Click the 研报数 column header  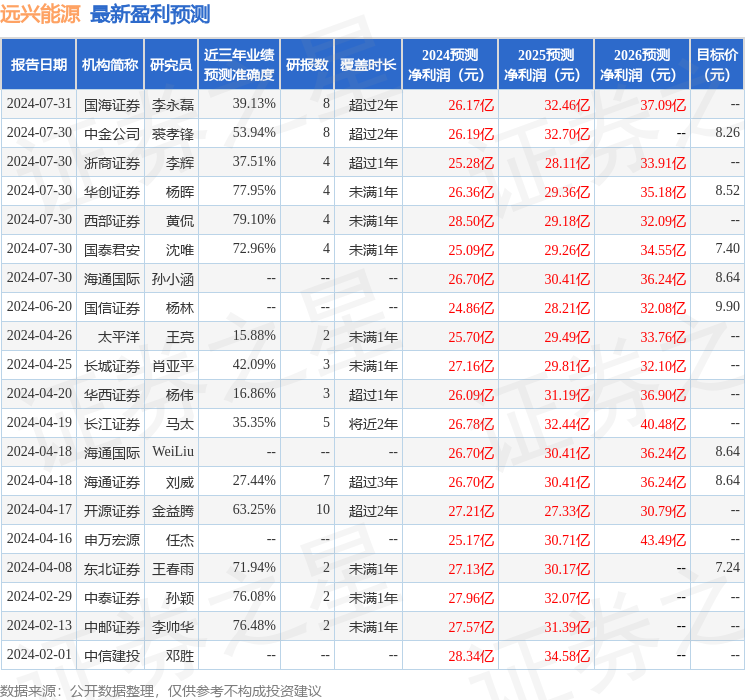pos(307,64)
